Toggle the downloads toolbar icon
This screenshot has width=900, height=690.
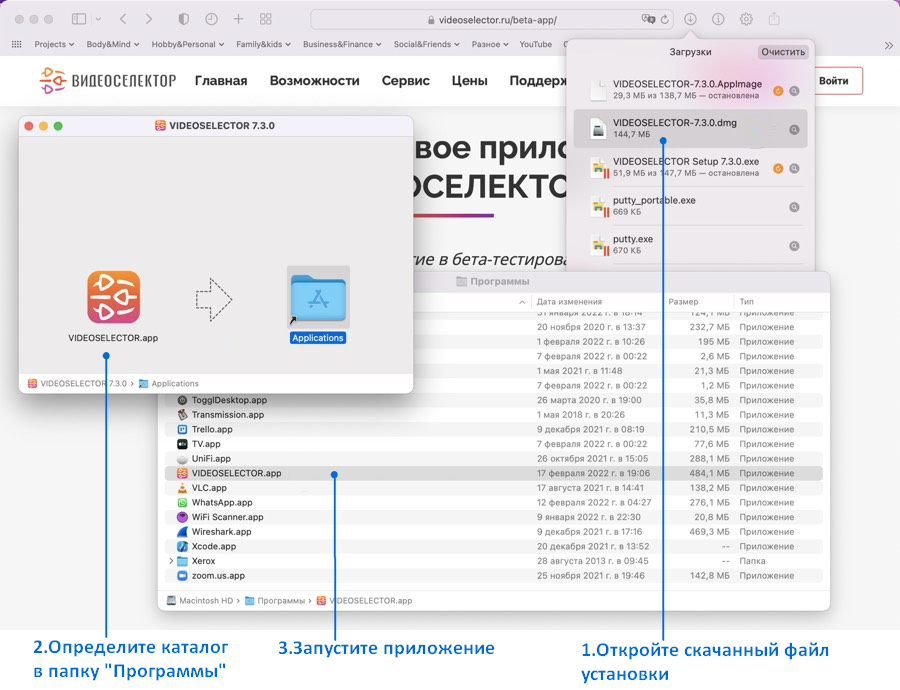click(x=690, y=19)
